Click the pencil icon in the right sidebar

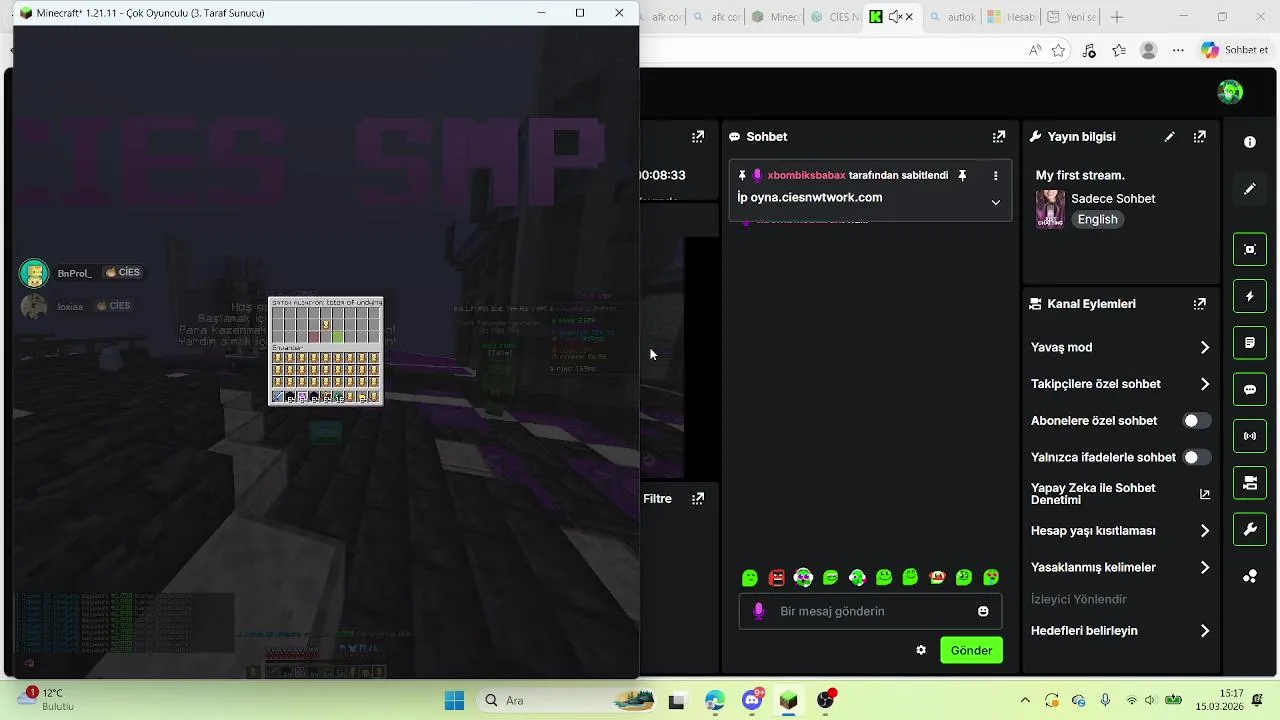click(x=1250, y=189)
